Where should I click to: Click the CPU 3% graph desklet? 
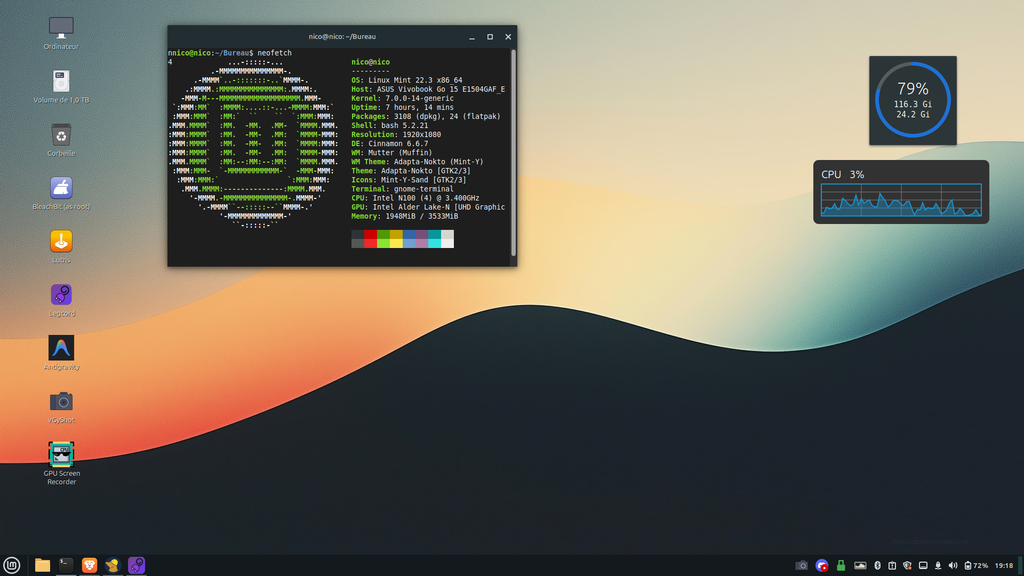pos(901,192)
